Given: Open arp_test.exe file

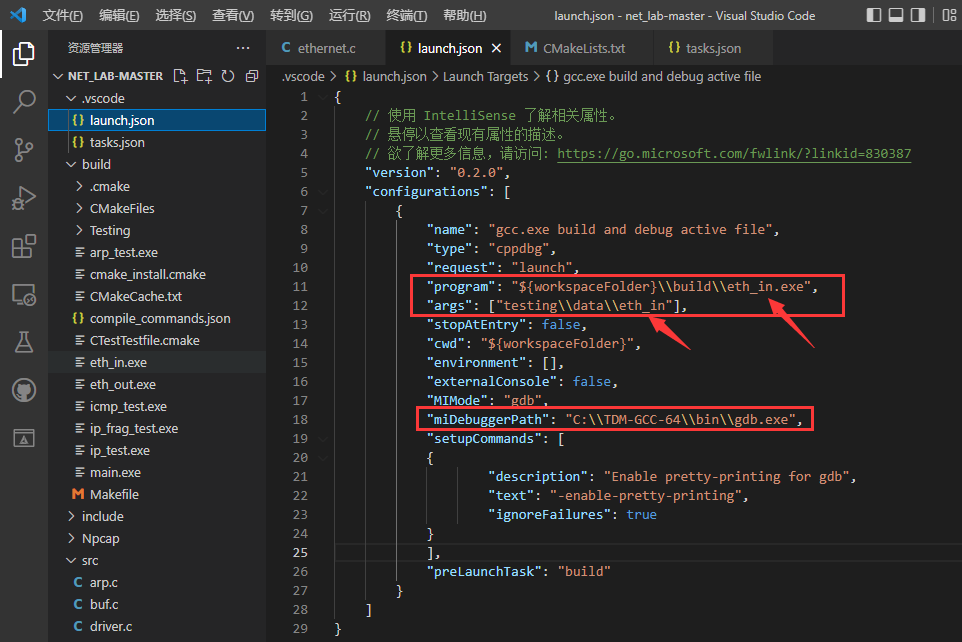Looking at the screenshot, I should click(x=157, y=252).
